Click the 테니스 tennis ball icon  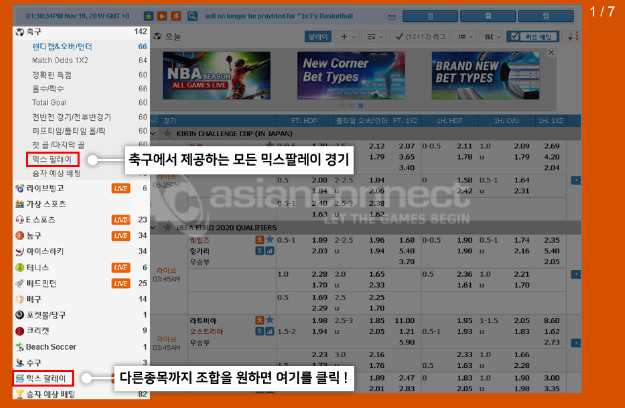[20, 267]
